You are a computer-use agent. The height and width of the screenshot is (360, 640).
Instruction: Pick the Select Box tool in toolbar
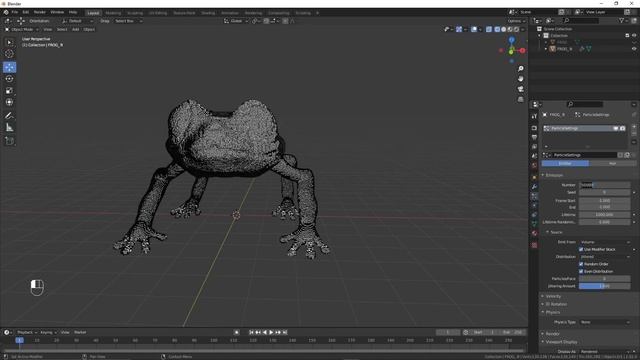point(9,42)
